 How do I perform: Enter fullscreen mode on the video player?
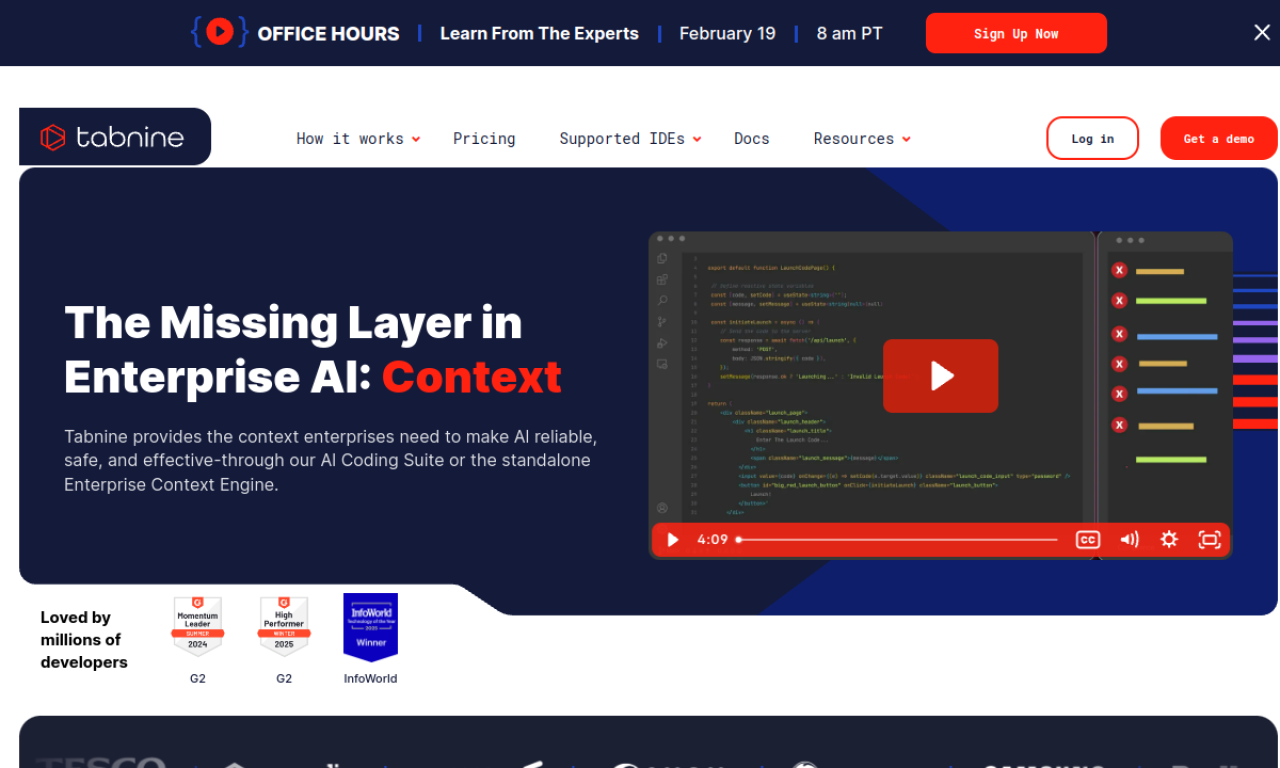[1209, 539]
